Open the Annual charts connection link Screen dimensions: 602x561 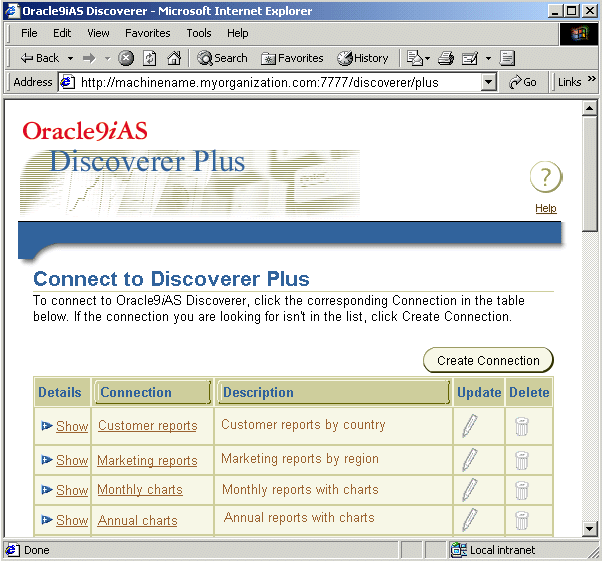click(137, 520)
